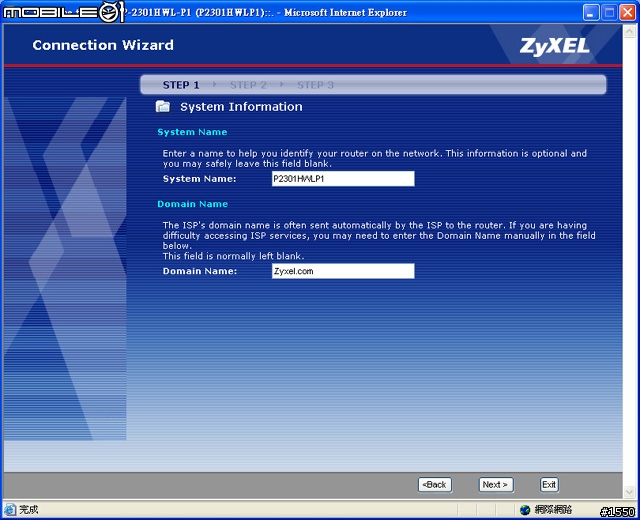Click the scrollbar down arrow

(x=629, y=492)
